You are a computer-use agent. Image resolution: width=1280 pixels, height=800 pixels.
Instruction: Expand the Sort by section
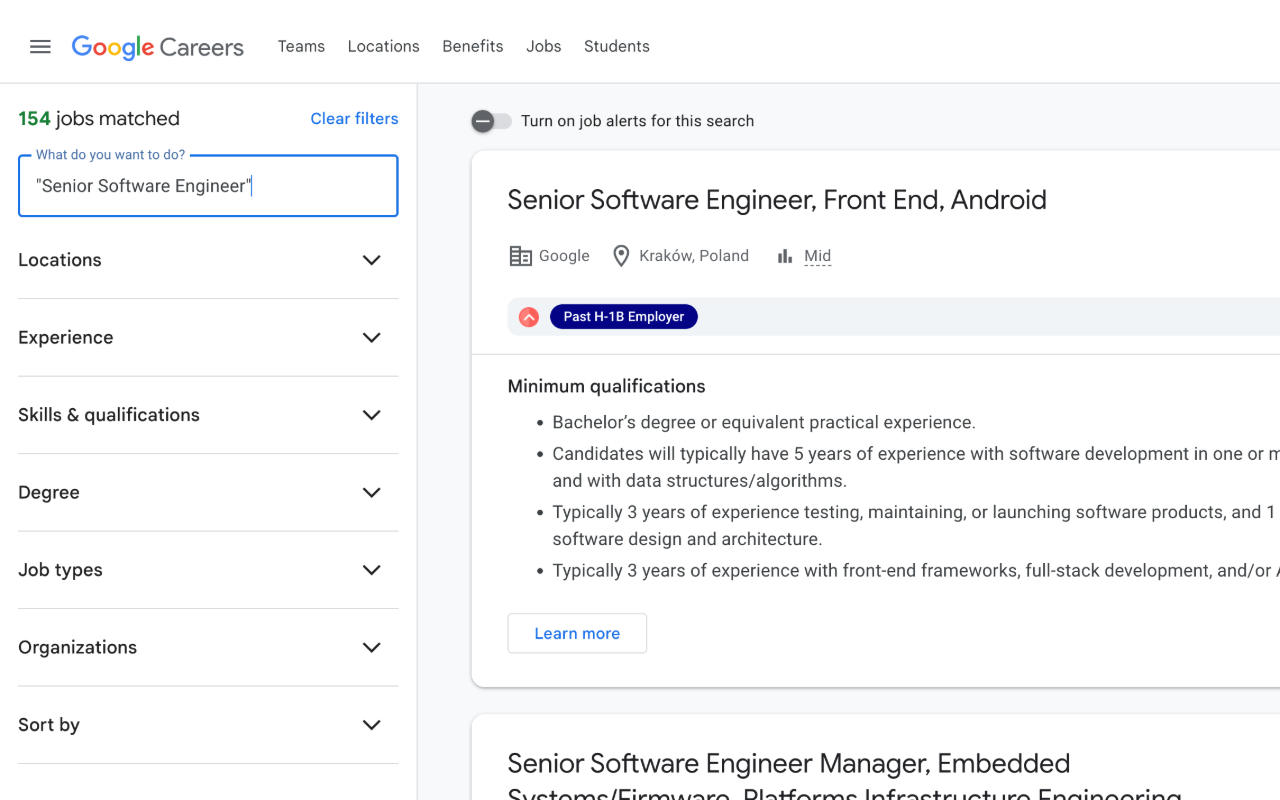(208, 725)
